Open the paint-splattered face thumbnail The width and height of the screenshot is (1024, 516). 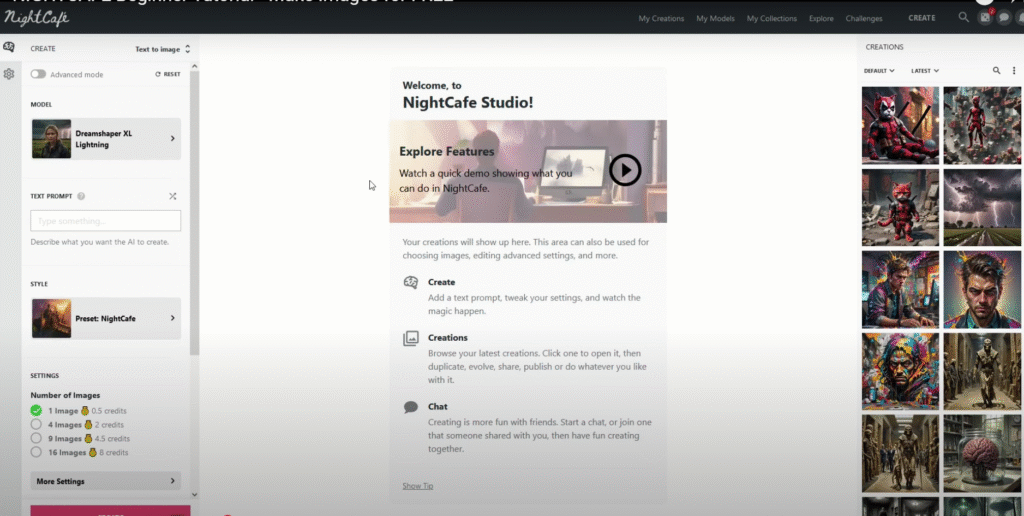click(900, 372)
